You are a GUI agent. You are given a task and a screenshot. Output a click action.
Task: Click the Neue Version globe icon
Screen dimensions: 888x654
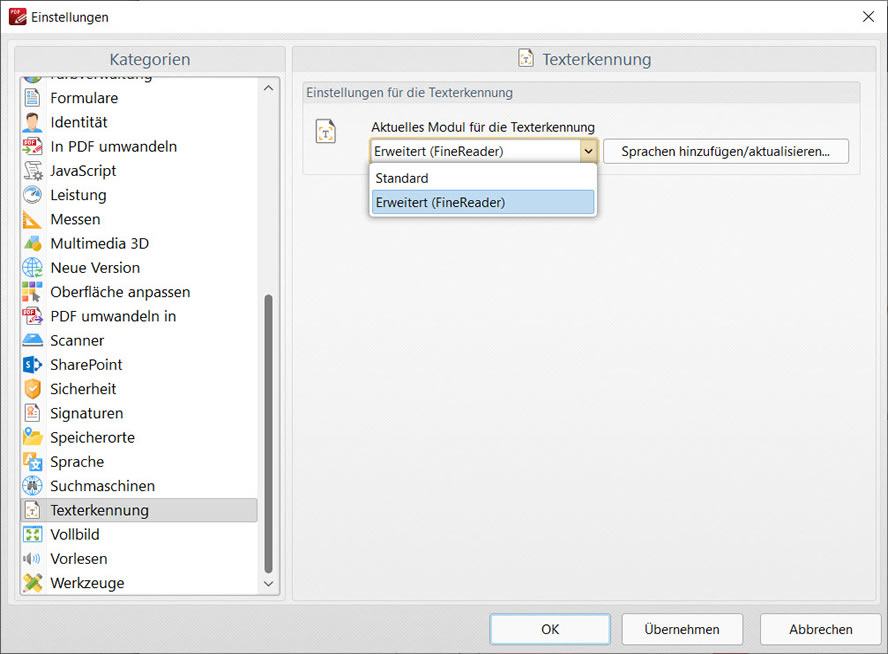pyautogui.click(x=32, y=267)
